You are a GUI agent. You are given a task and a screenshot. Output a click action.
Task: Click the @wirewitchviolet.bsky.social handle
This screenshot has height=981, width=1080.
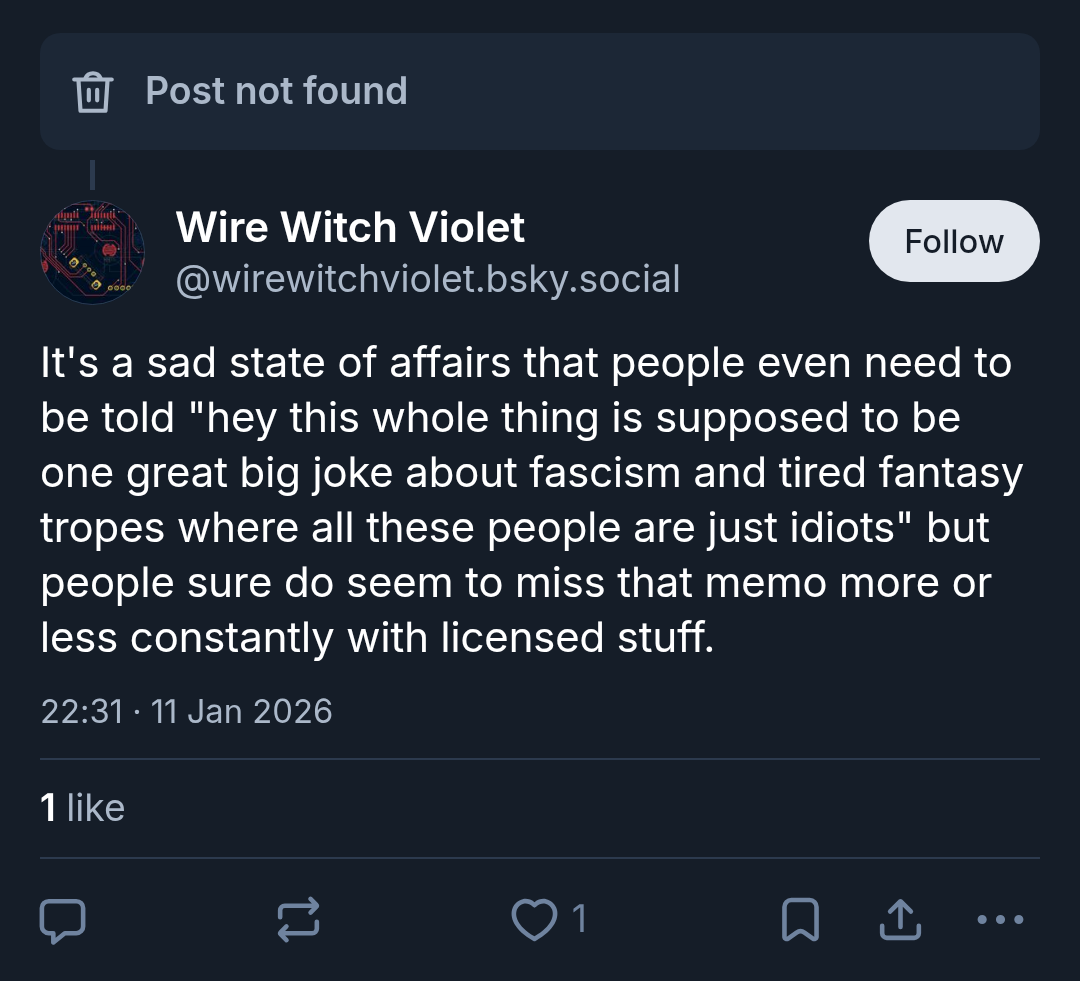[428, 279]
